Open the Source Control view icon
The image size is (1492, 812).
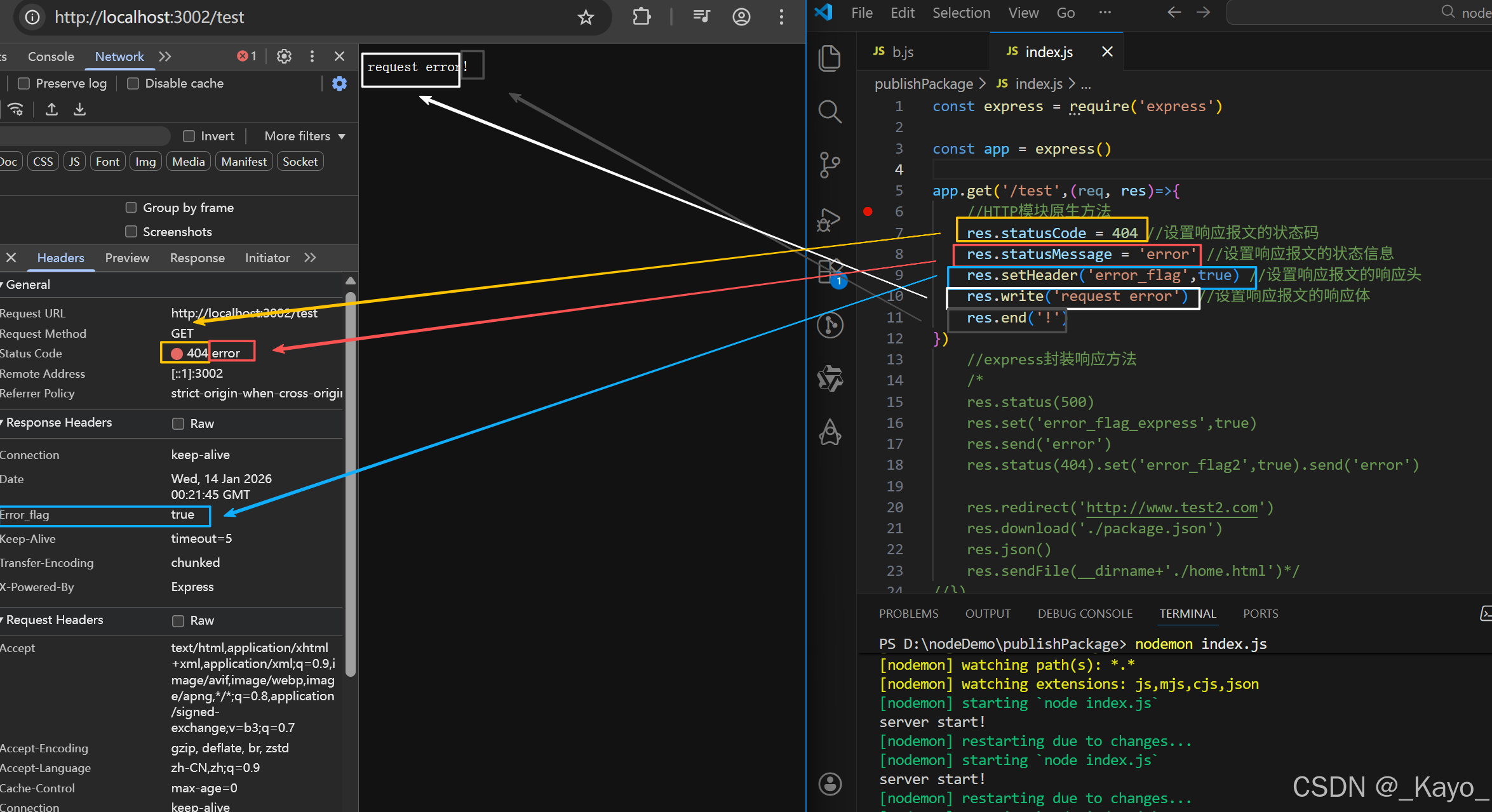tap(830, 165)
